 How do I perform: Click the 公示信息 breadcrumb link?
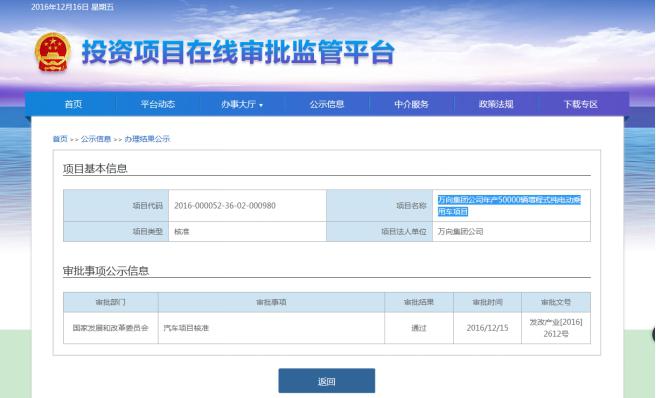point(96,139)
